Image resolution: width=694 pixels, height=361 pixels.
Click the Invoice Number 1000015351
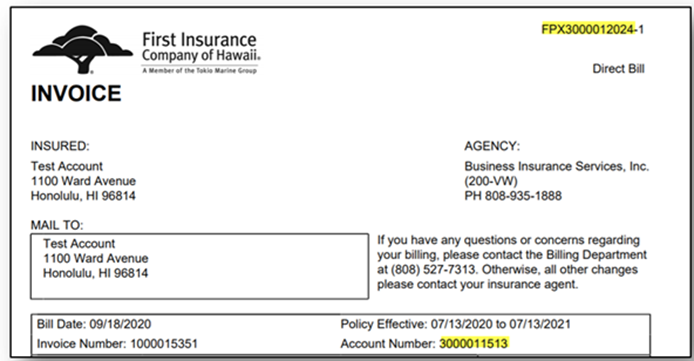117,344
